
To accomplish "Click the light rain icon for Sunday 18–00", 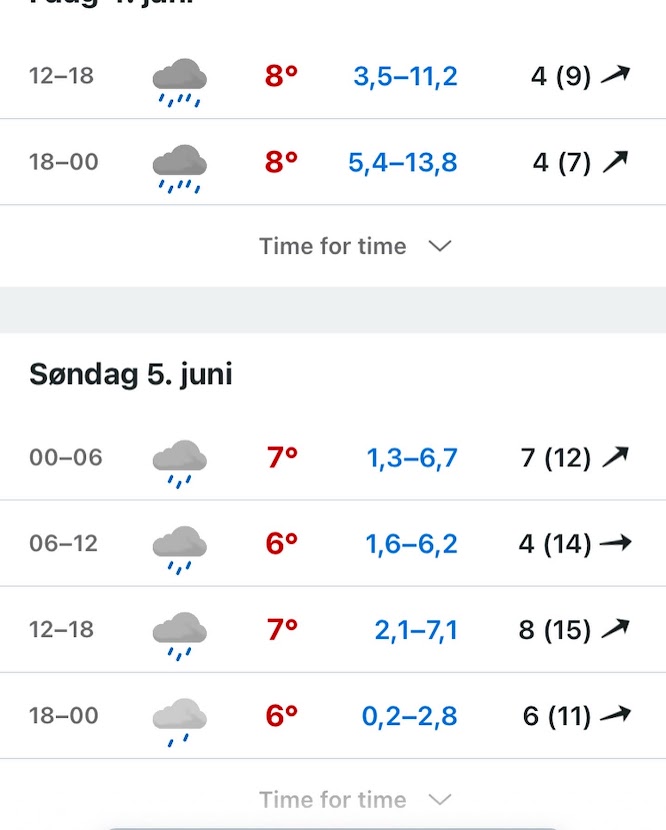I will [x=180, y=719].
